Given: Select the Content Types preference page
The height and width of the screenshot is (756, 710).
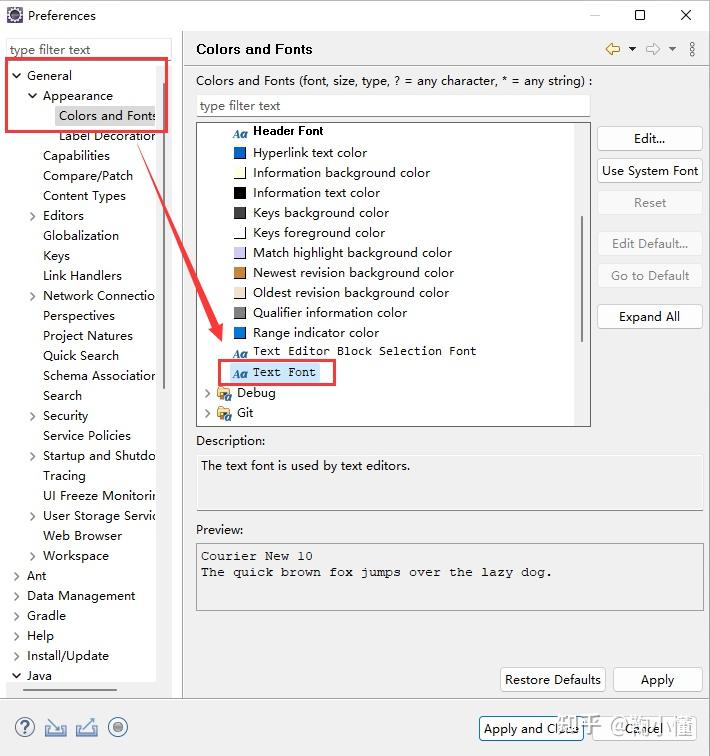Looking at the screenshot, I should point(84,196).
